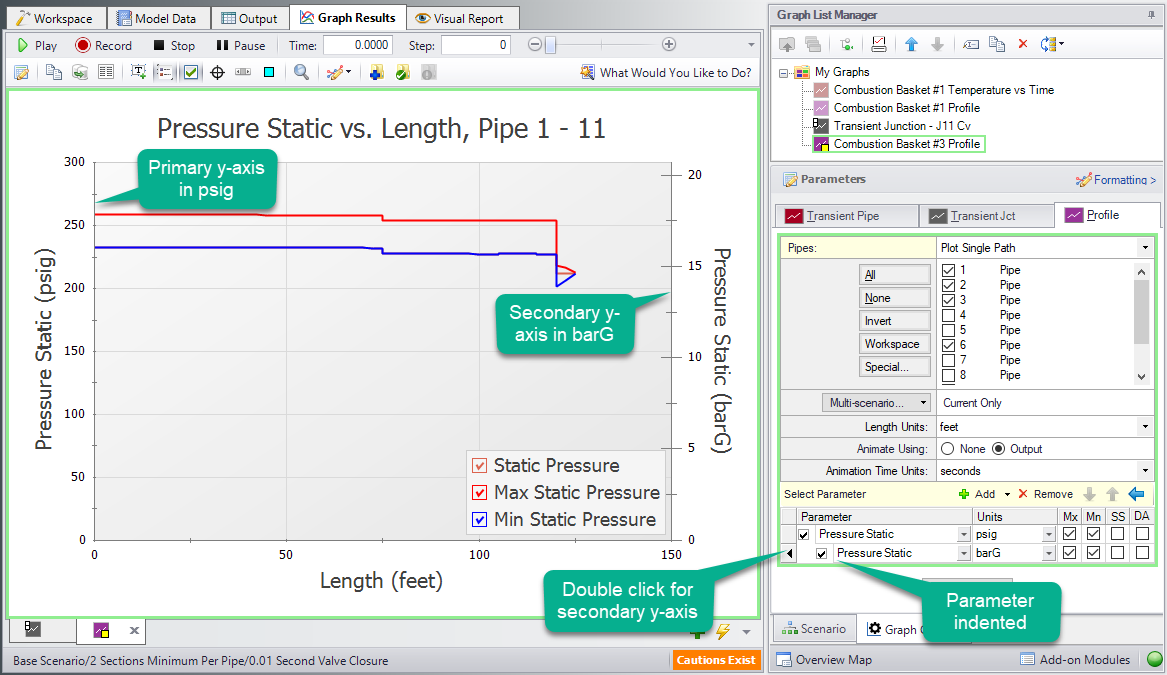Collapse the My Graphs tree node
Viewport: 1167px width, 675px height.
[785, 72]
